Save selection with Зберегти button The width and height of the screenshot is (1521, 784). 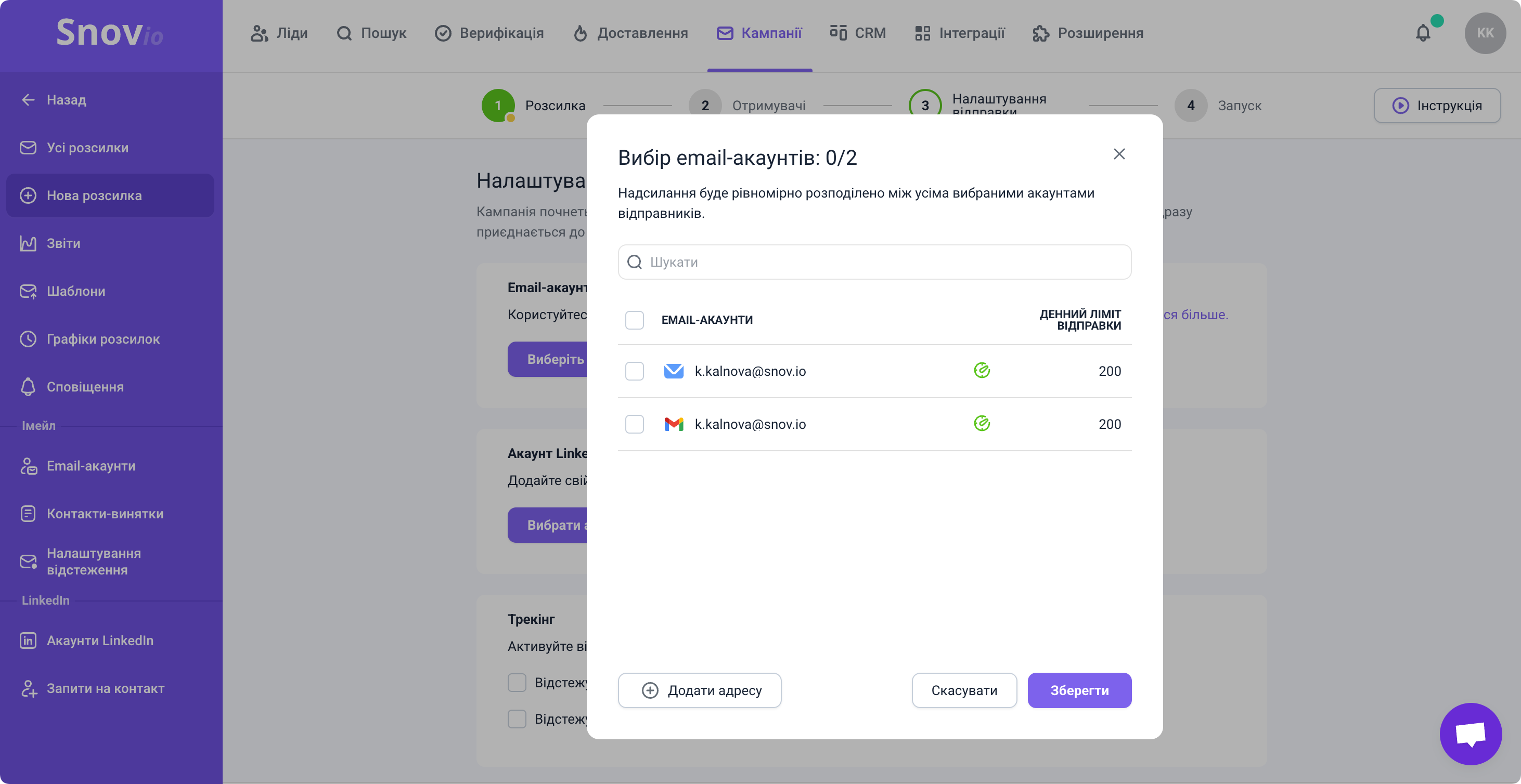click(1079, 690)
